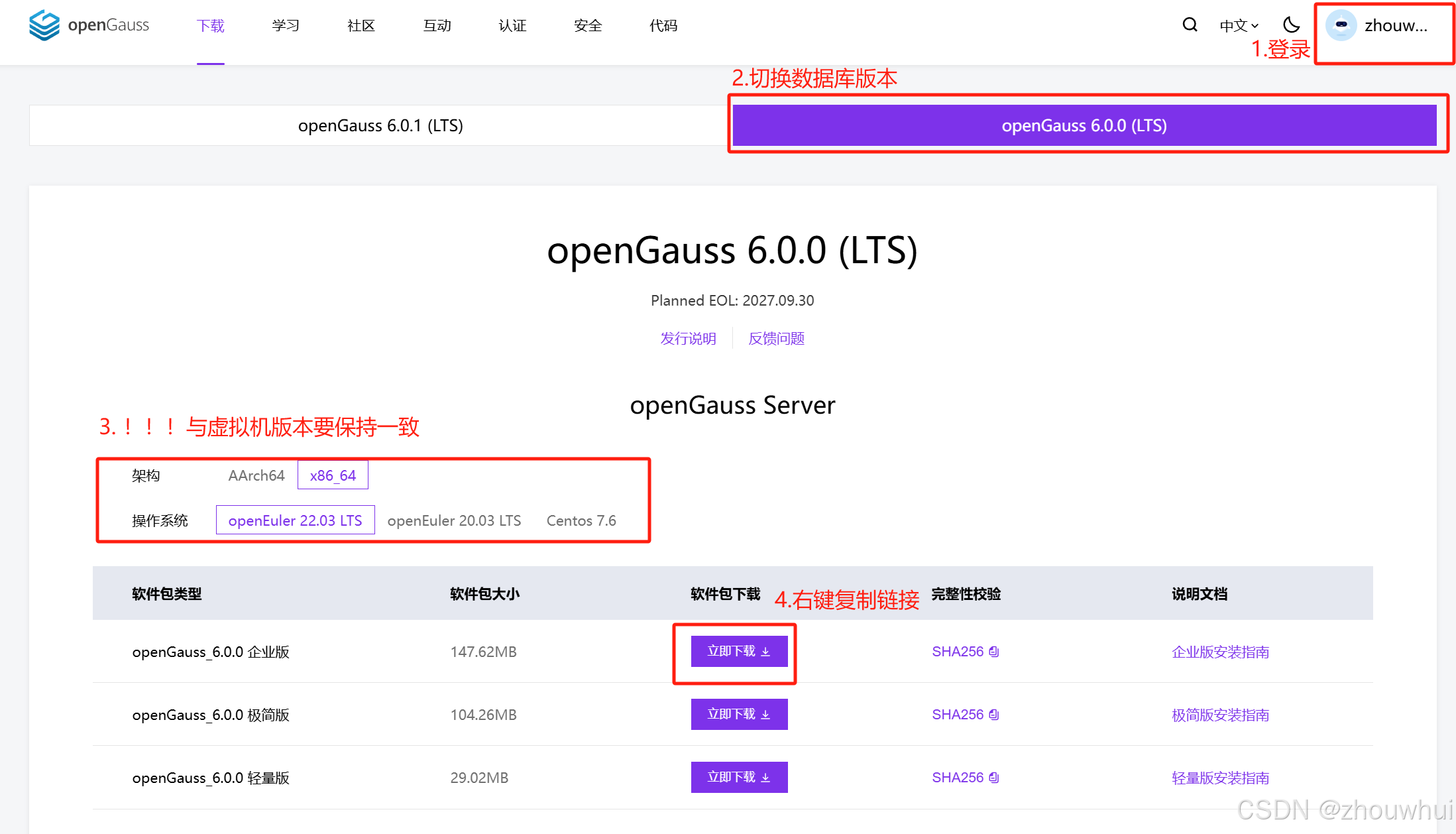Viewport: 1456px width, 834px height.
Task: Select the openGauss 6.0.0 (LTS) tab
Action: pyautogui.click(x=1084, y=125)
